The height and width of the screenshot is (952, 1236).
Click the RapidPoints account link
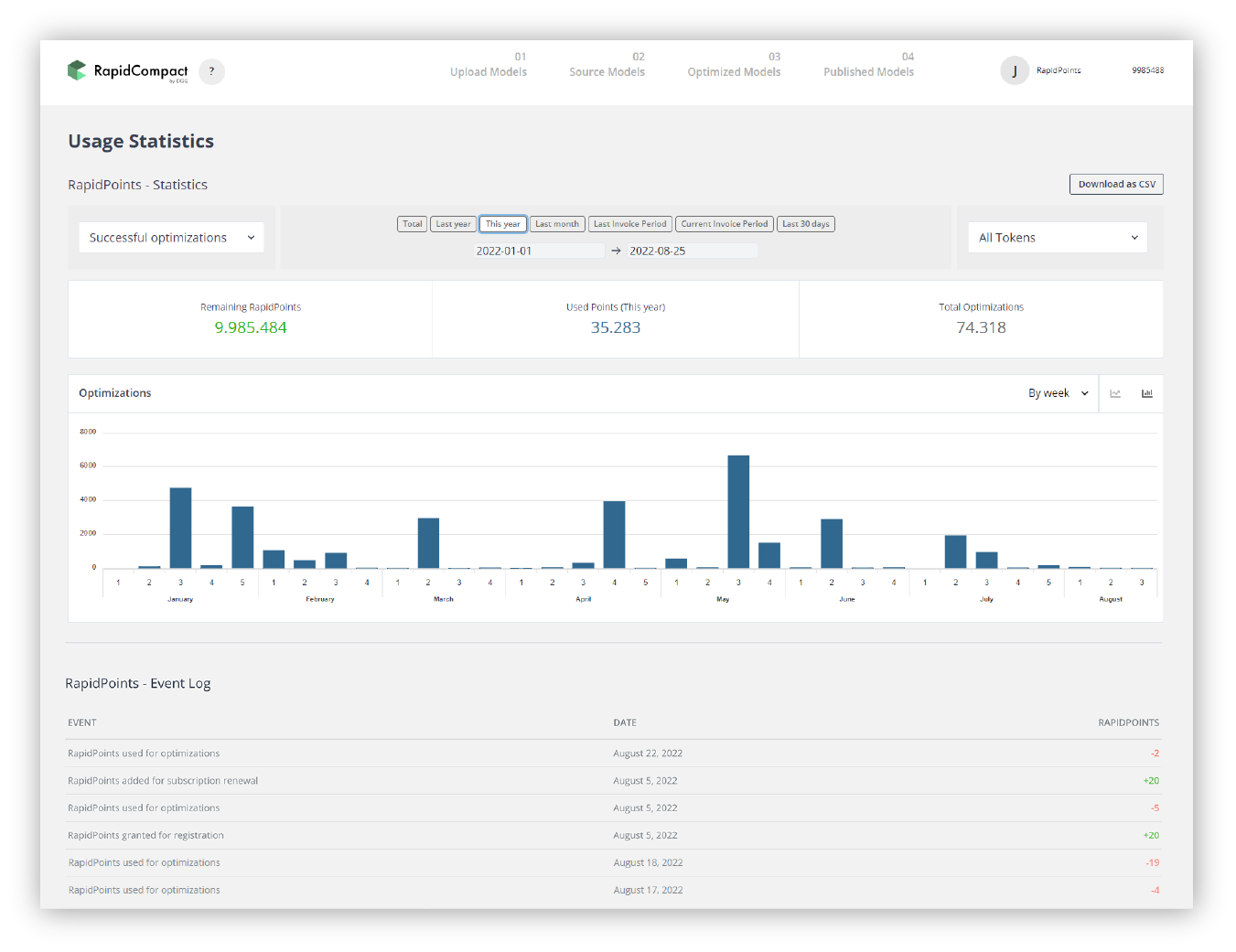click(x=1059, y=70)
